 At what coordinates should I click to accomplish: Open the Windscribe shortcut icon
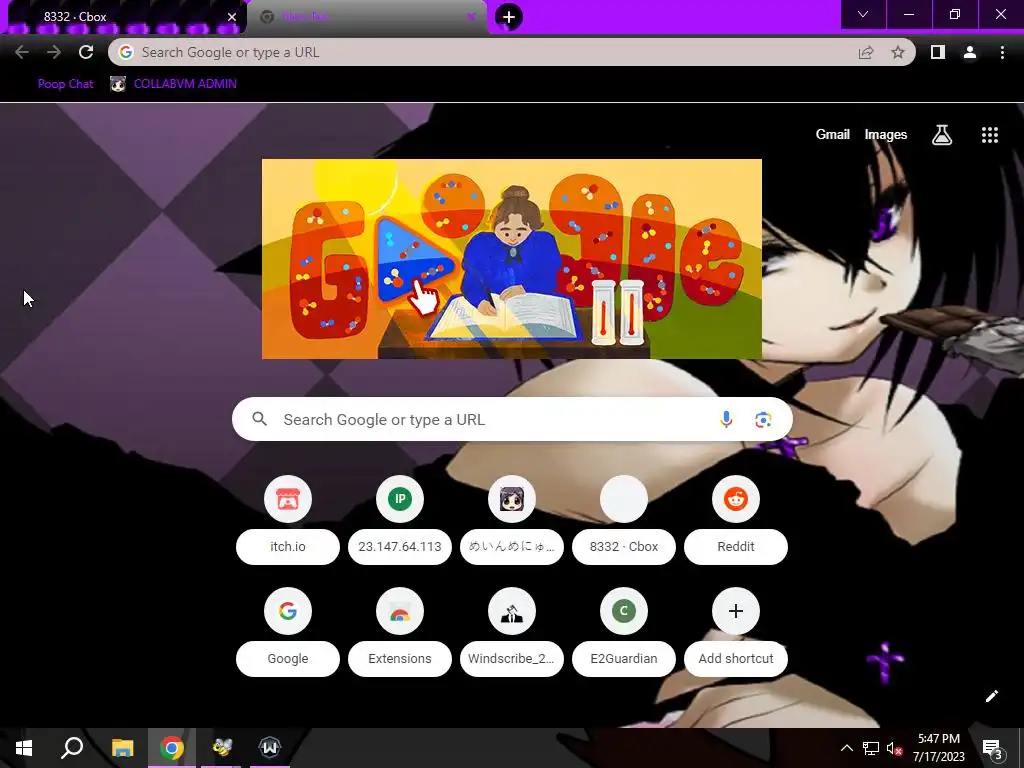512,611
